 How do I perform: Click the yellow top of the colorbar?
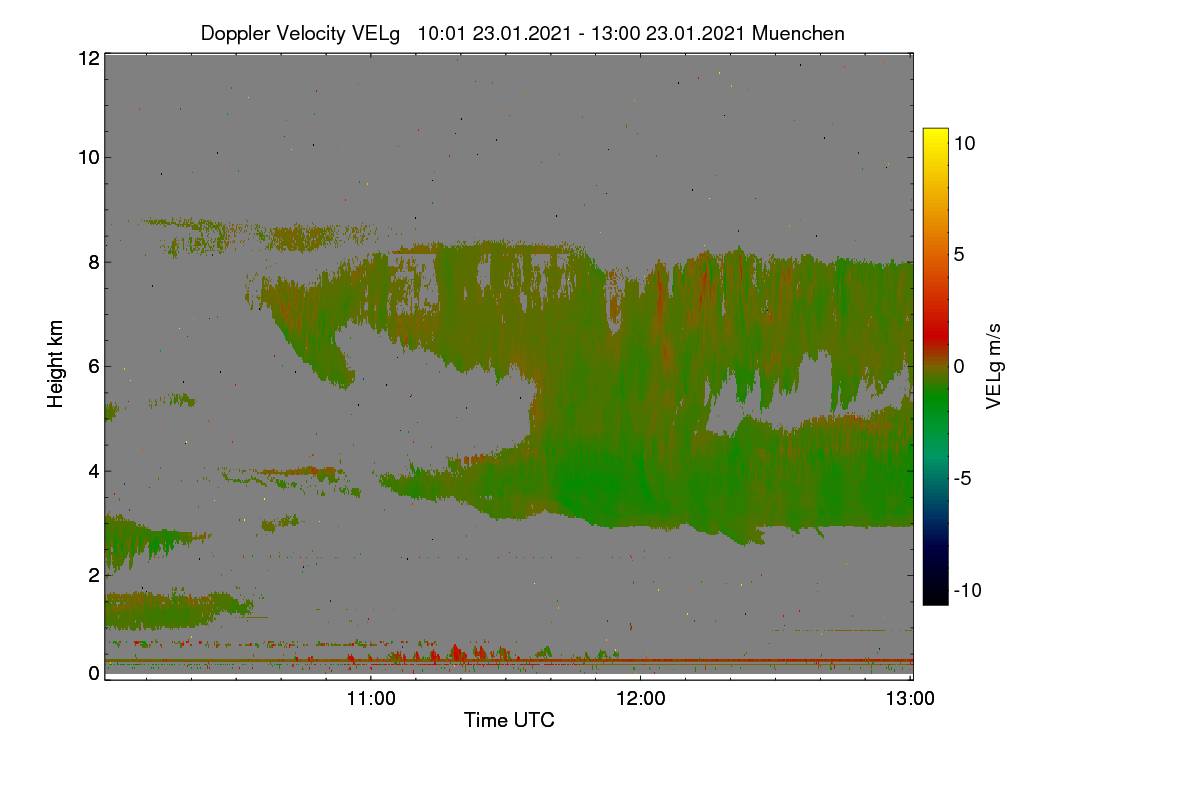pos(935,138)
